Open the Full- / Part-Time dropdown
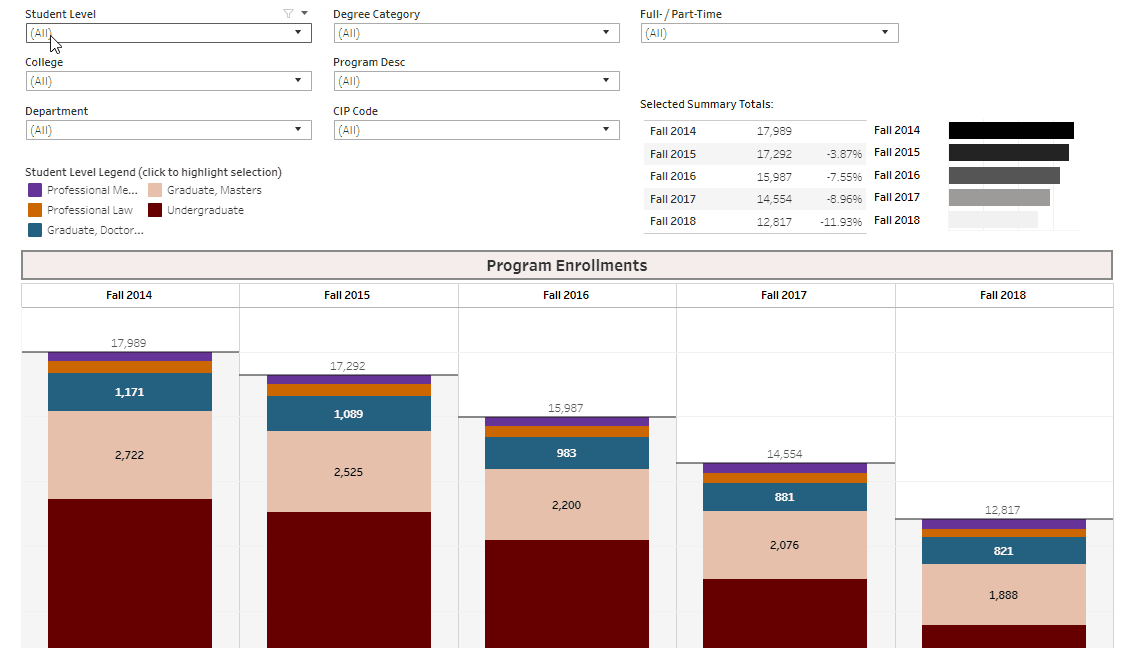 click(883, 33)
